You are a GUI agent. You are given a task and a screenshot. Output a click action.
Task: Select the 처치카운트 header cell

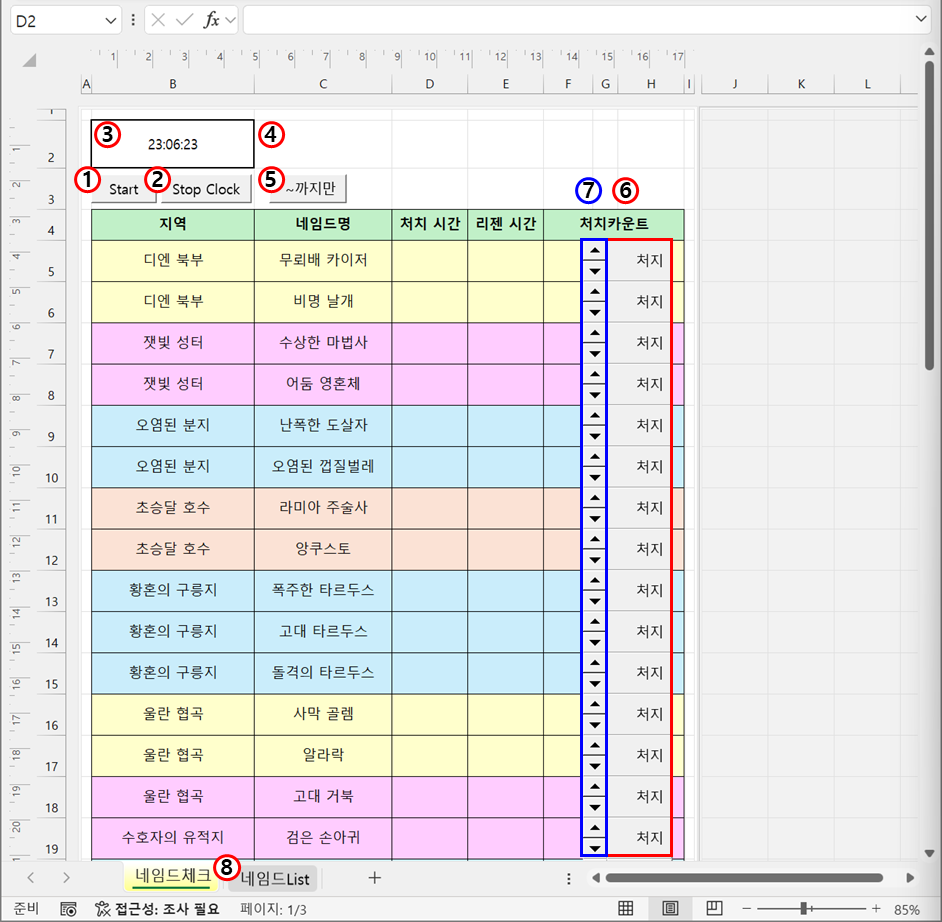coord(613,224)
